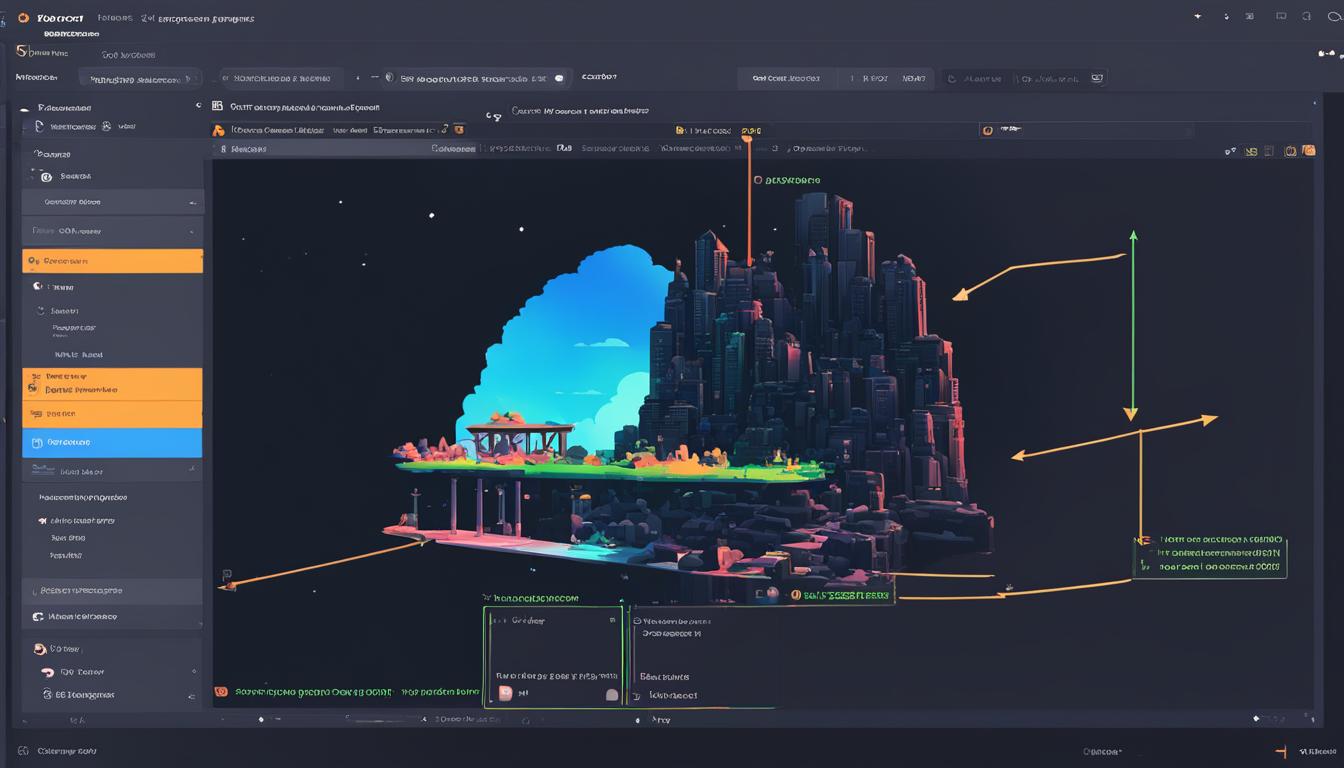Click the timeline marker dot at the bottom-left
The height and width of the screenshot is (768, 1344).
[x=261, y=719]
